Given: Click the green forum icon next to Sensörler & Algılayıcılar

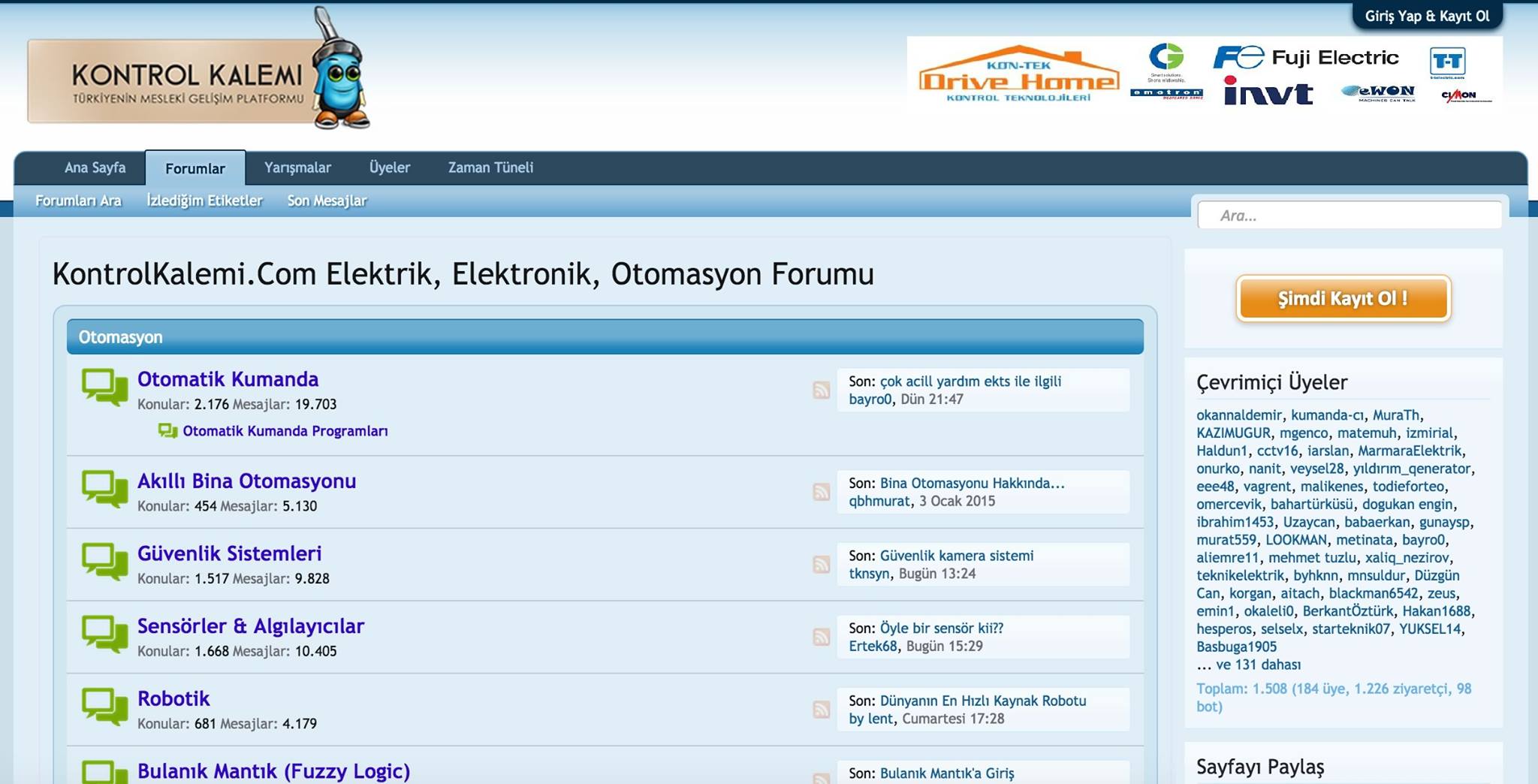Looking at the screenshot, I should pyautogui.click(x=104, y=635).
